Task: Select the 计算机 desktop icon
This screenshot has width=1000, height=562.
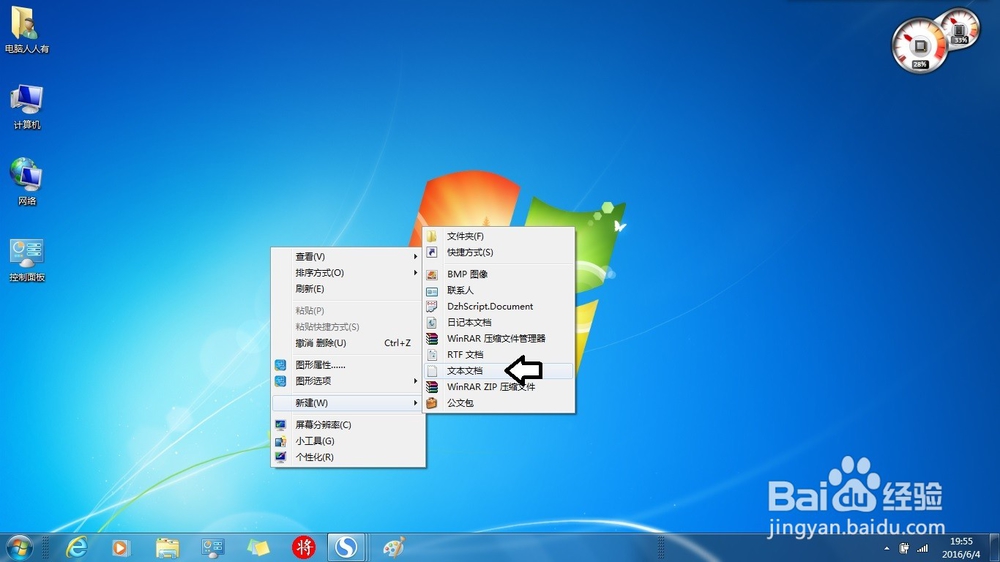Action: (26, 106)
